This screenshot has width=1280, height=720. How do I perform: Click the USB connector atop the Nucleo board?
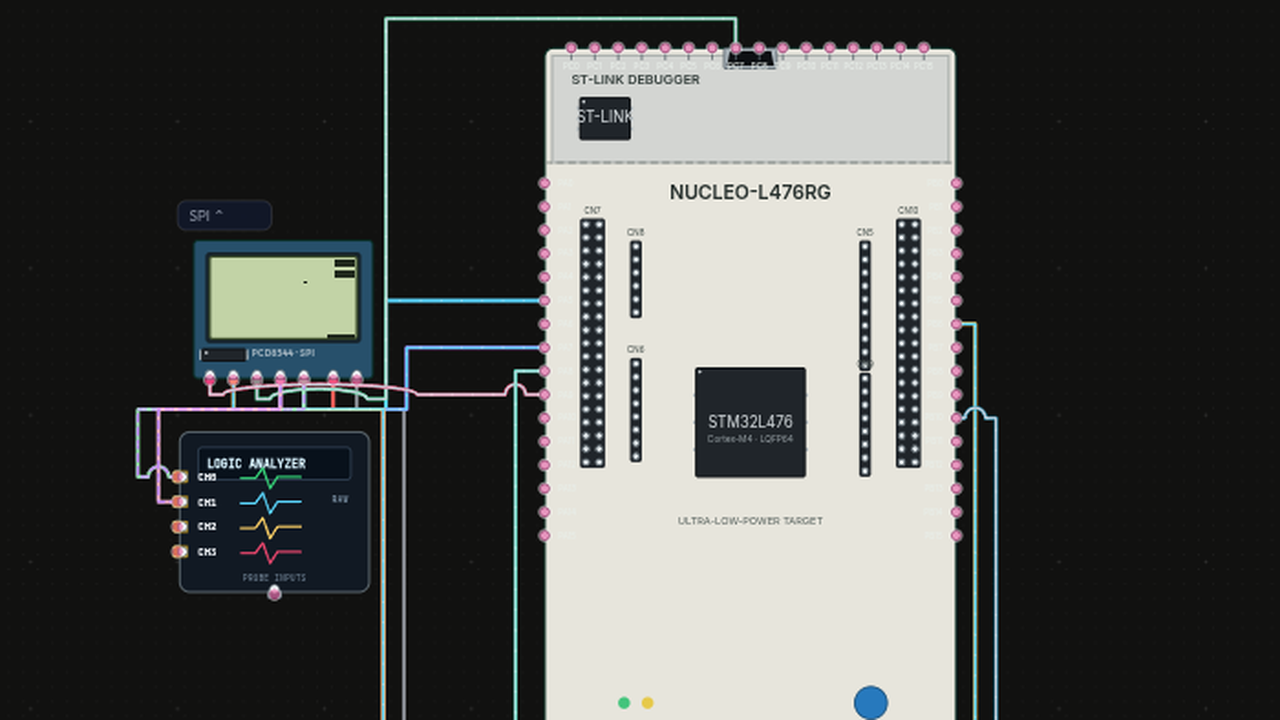pos(749,59)
